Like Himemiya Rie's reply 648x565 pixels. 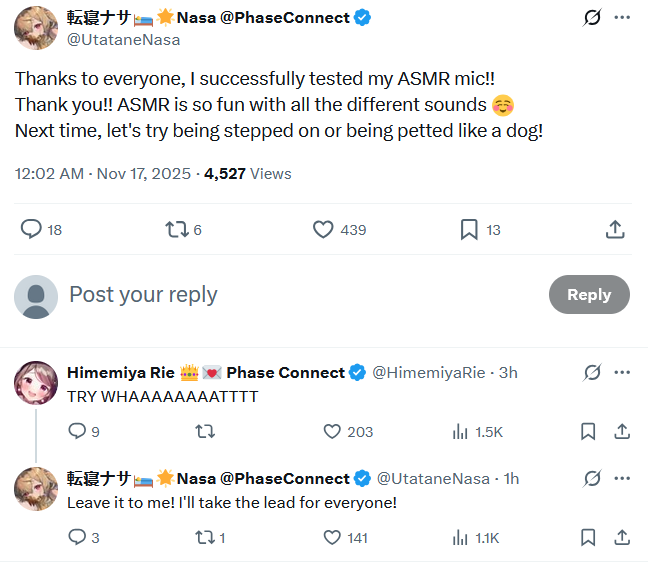point(332,431)
